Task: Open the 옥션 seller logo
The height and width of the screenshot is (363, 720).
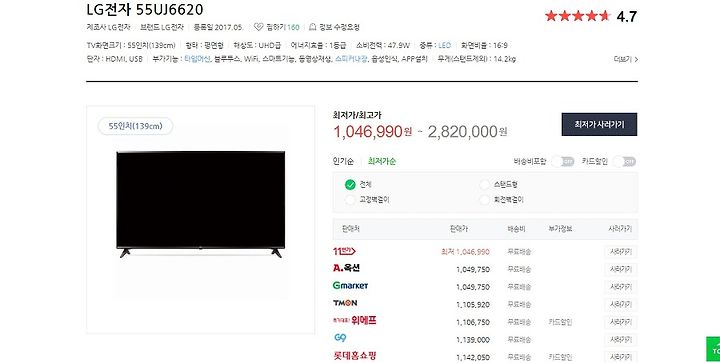Action: tap(346, 268)
